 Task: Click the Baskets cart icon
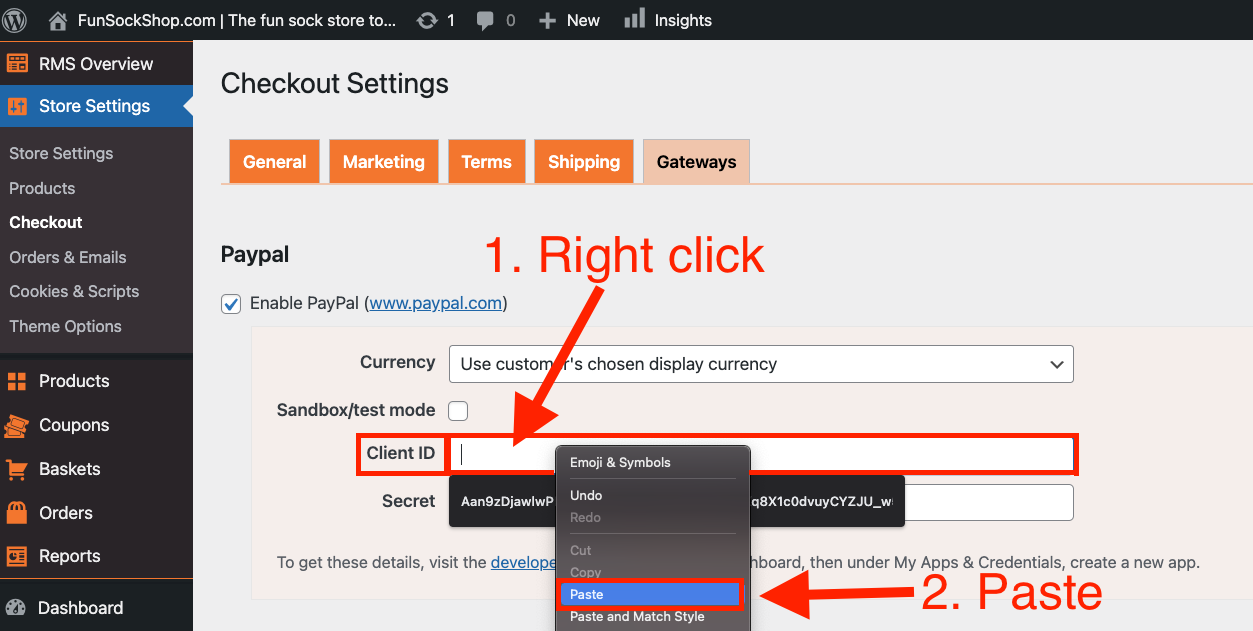click(17, 469)
